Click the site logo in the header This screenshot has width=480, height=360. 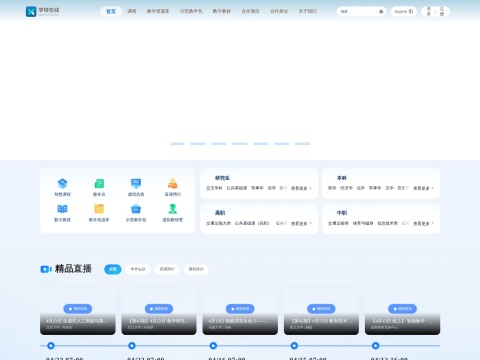(42, 11)
